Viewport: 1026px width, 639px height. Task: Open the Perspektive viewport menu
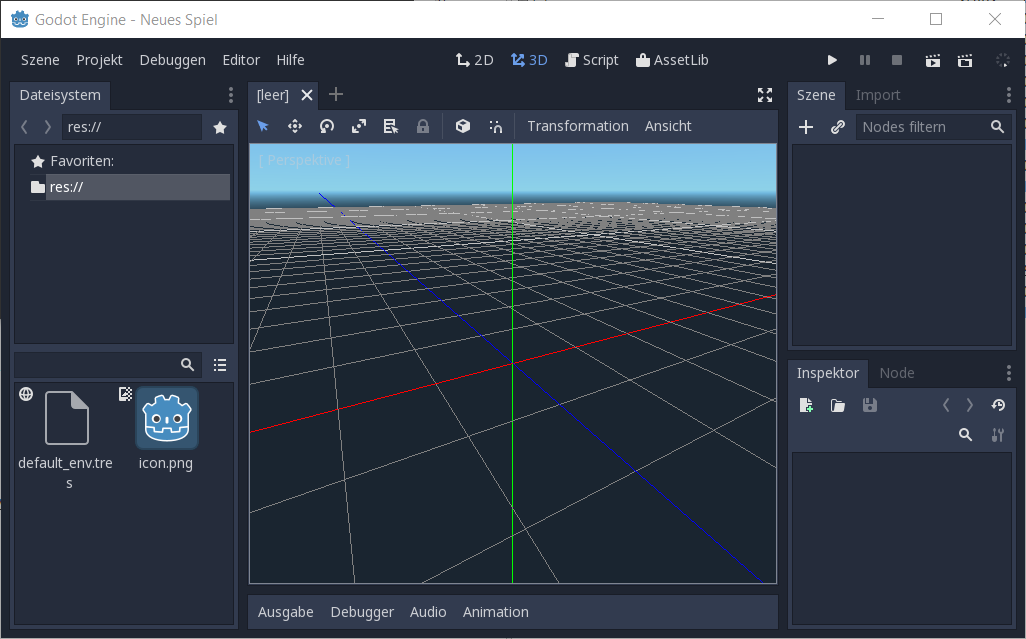coord(304,160)
